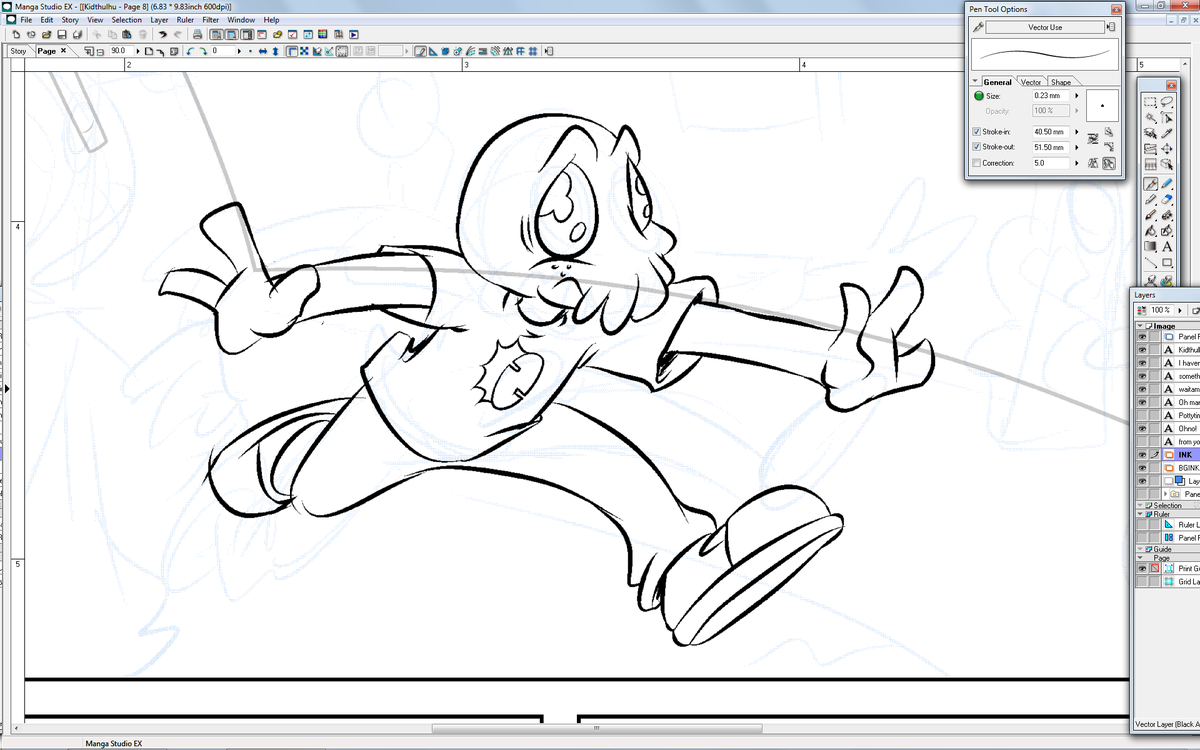This screenshot has width=1200, height=750.
Task: Select the Lasso tool in Tools palette
Action: coord(1167,101)
